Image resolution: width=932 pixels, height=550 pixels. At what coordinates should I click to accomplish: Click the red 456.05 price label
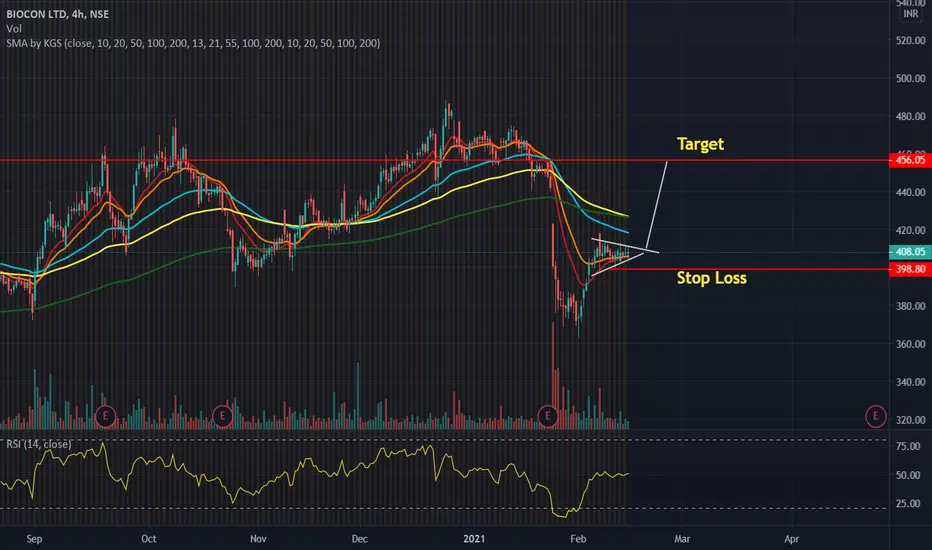pos(910,160)
